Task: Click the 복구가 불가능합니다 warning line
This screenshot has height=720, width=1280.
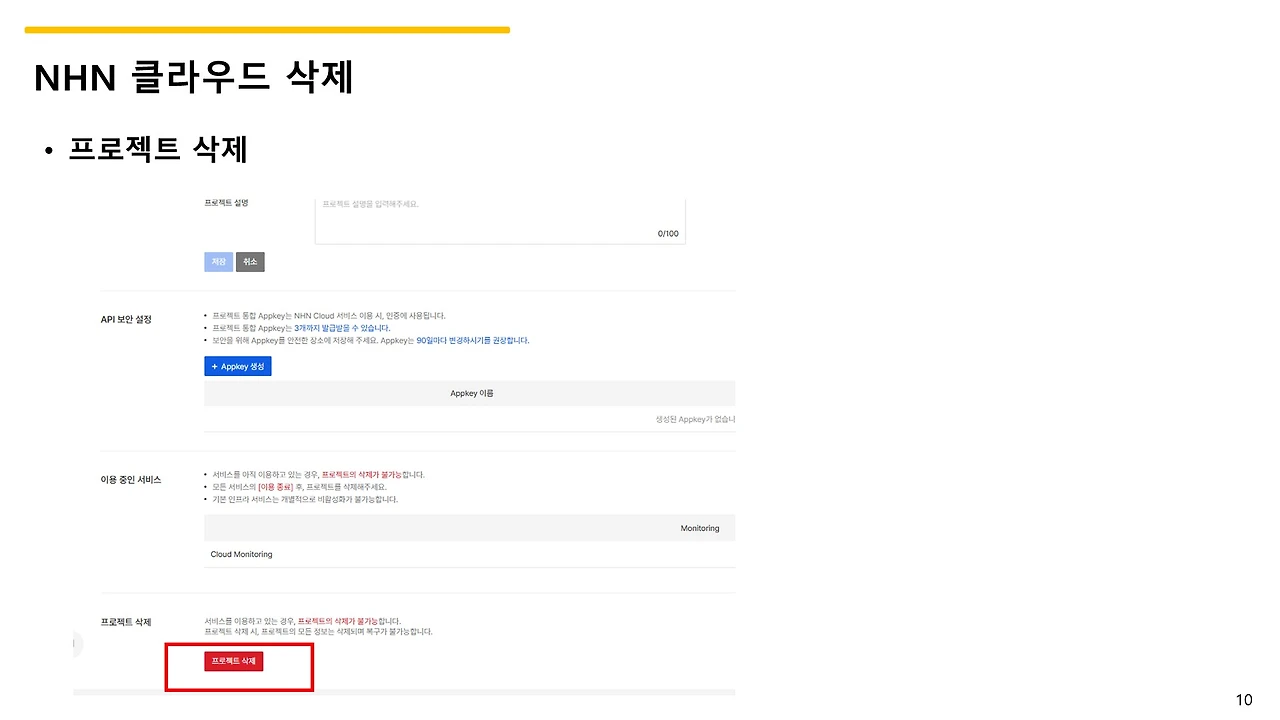Action: coord(318,632)
